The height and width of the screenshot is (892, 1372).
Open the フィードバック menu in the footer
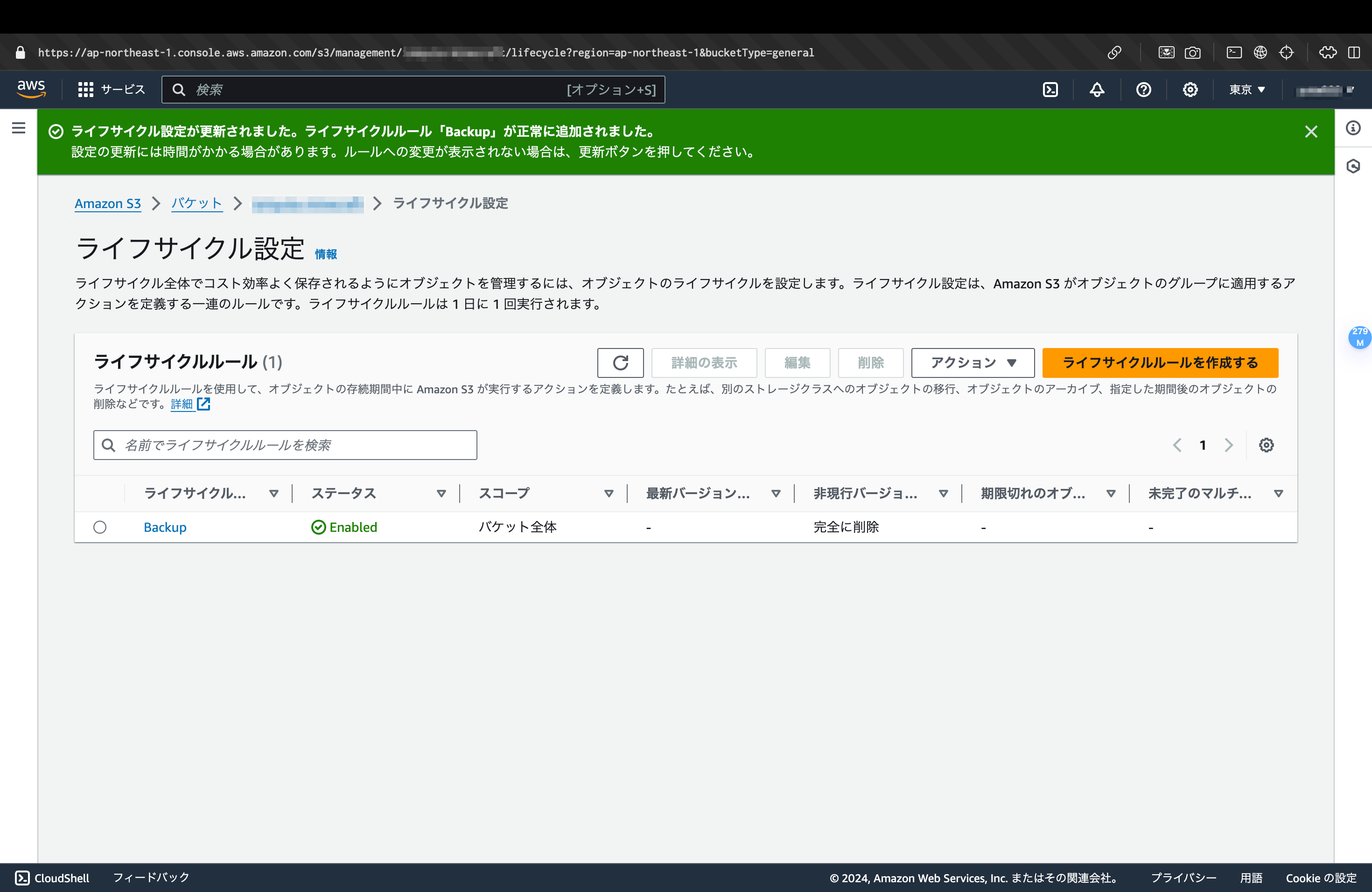point(150,878)
